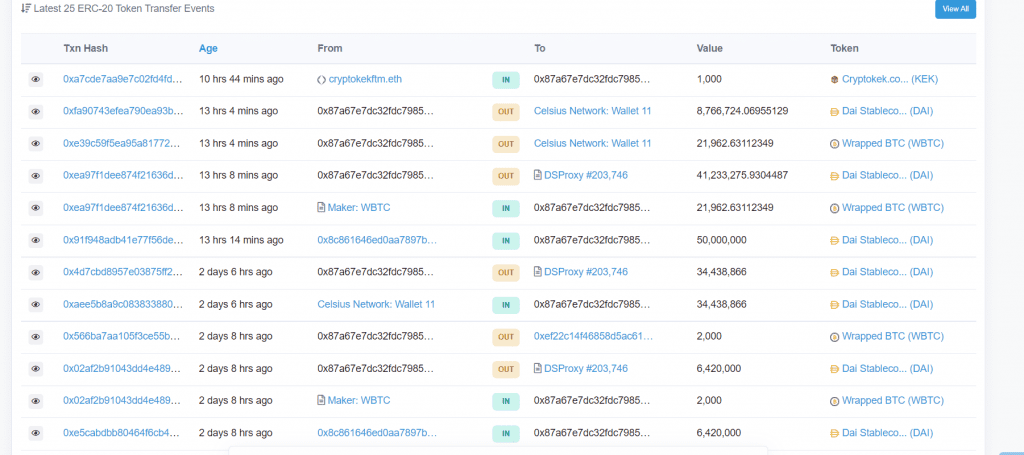The width and height of the screenshot is (1024, 455).
Task: Click the DAI token icon in the 50,000,000 row
Action: click(835, 240)
